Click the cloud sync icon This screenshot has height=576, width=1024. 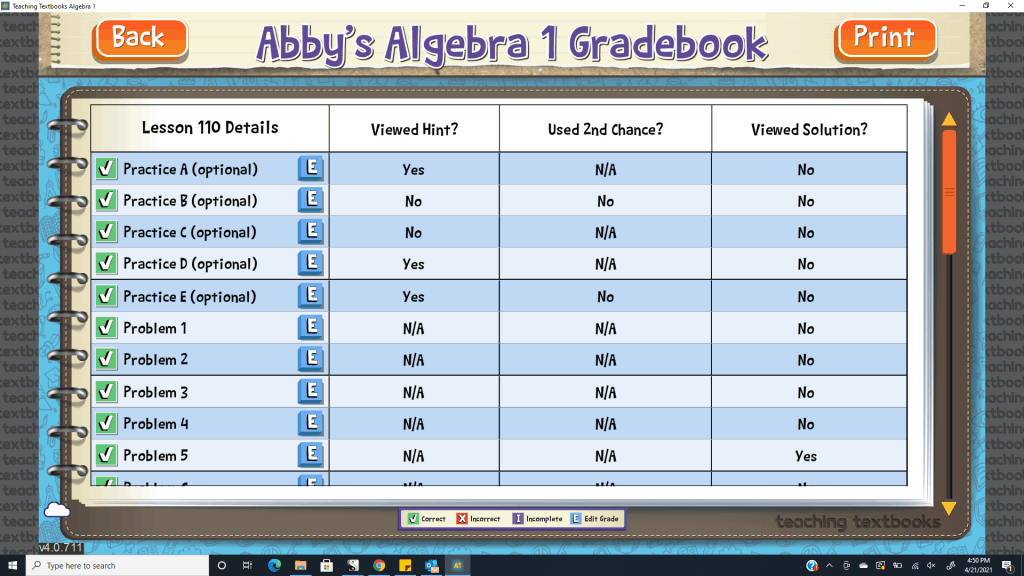tap(57, 509)
